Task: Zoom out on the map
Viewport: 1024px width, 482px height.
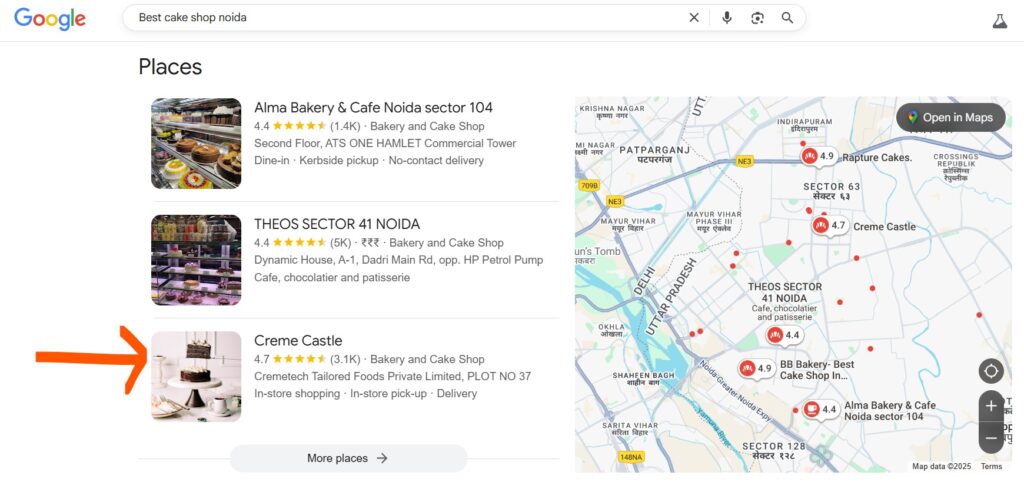Action: pos(991,437)
